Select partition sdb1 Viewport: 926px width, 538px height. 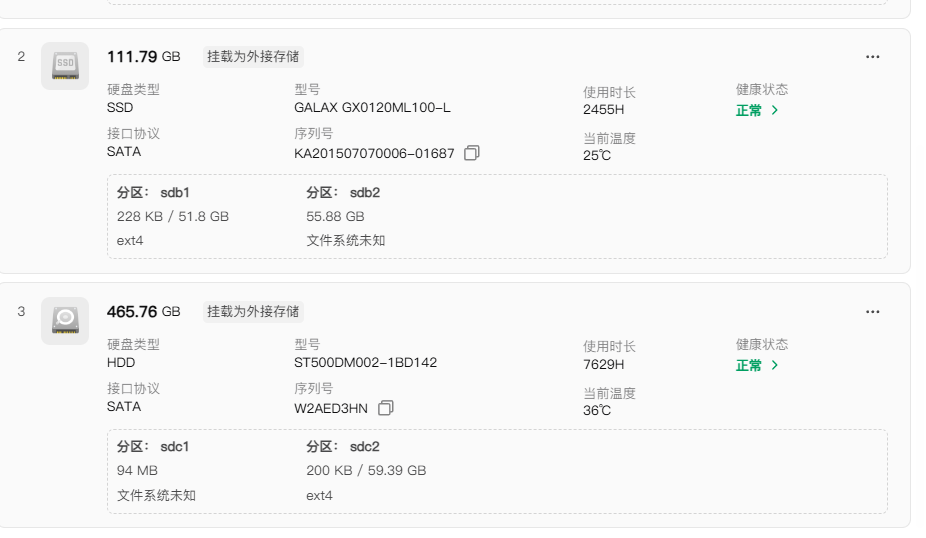pos(153,192)
